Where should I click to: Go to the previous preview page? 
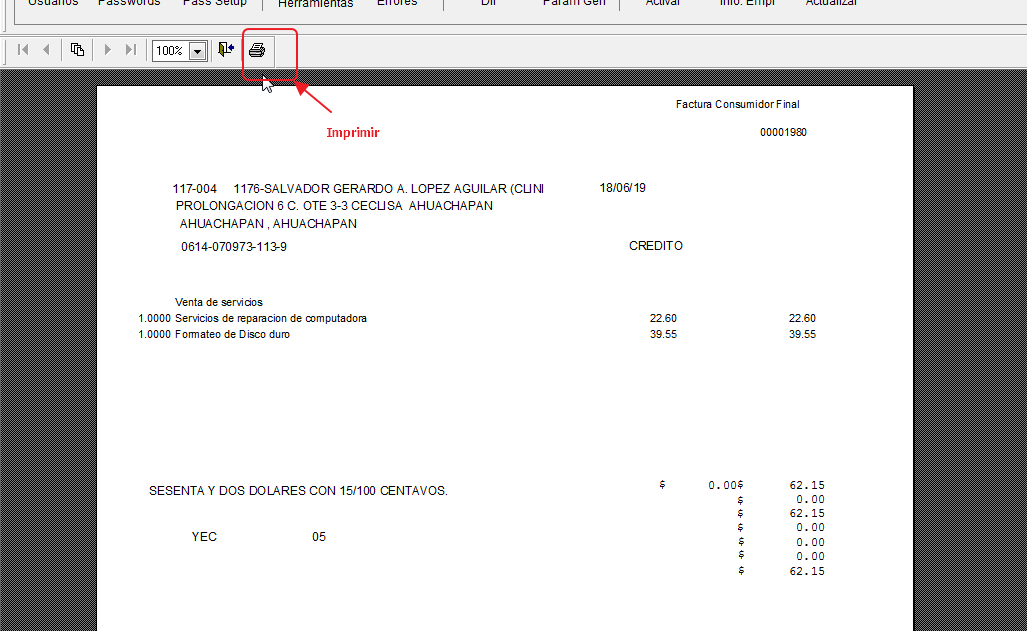[x=46, y=50]
